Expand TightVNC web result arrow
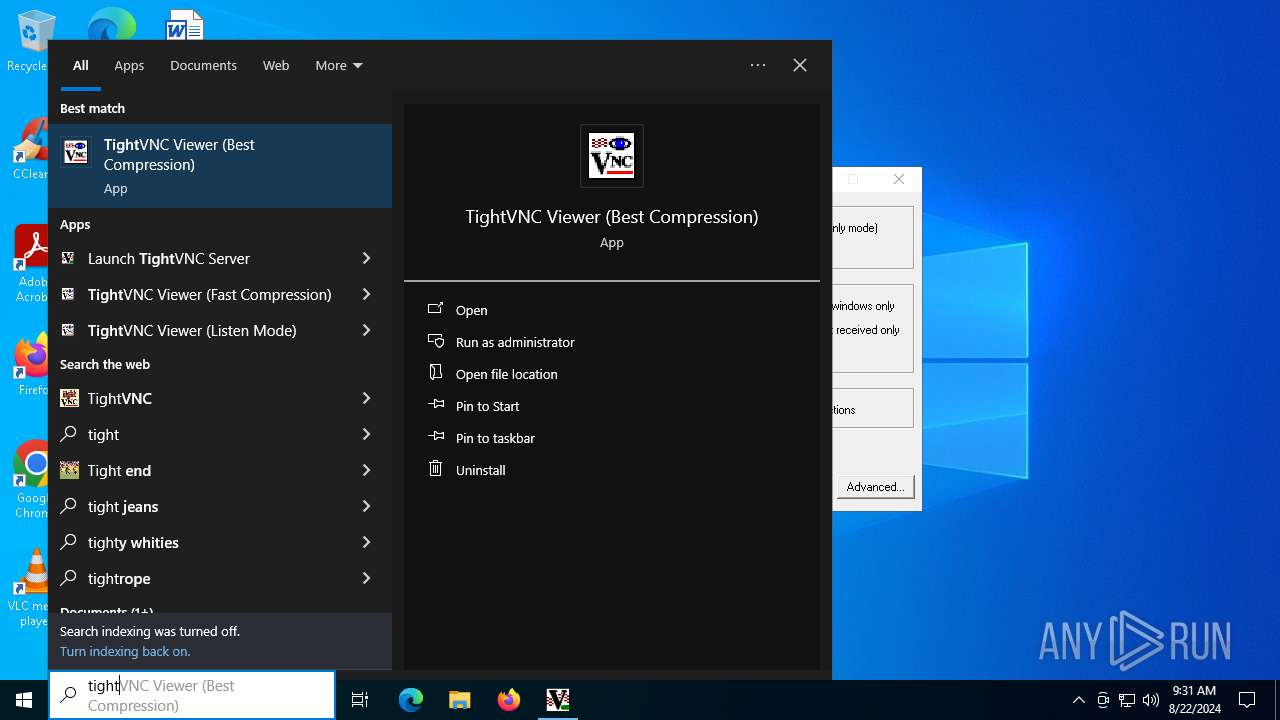Screen dimensions: 1280x720 tap(366, 398)
